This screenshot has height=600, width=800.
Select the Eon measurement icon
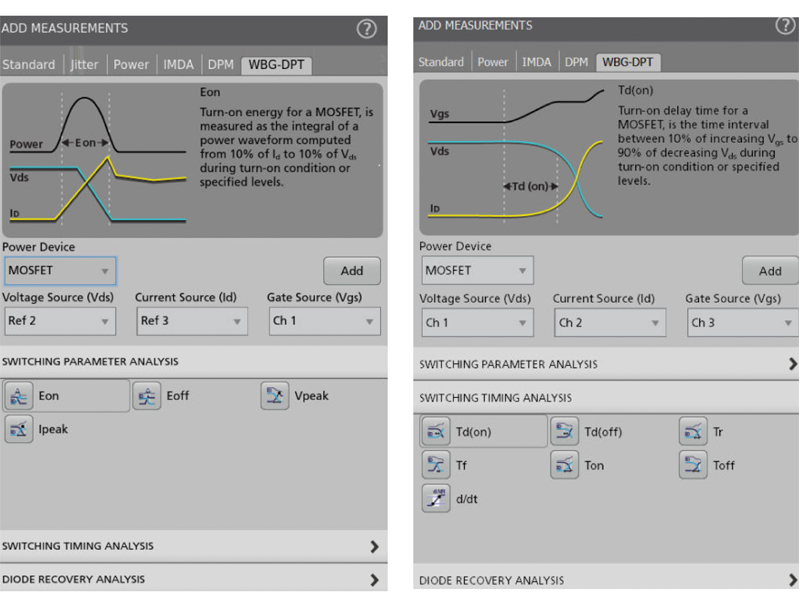tap(20, 396)
